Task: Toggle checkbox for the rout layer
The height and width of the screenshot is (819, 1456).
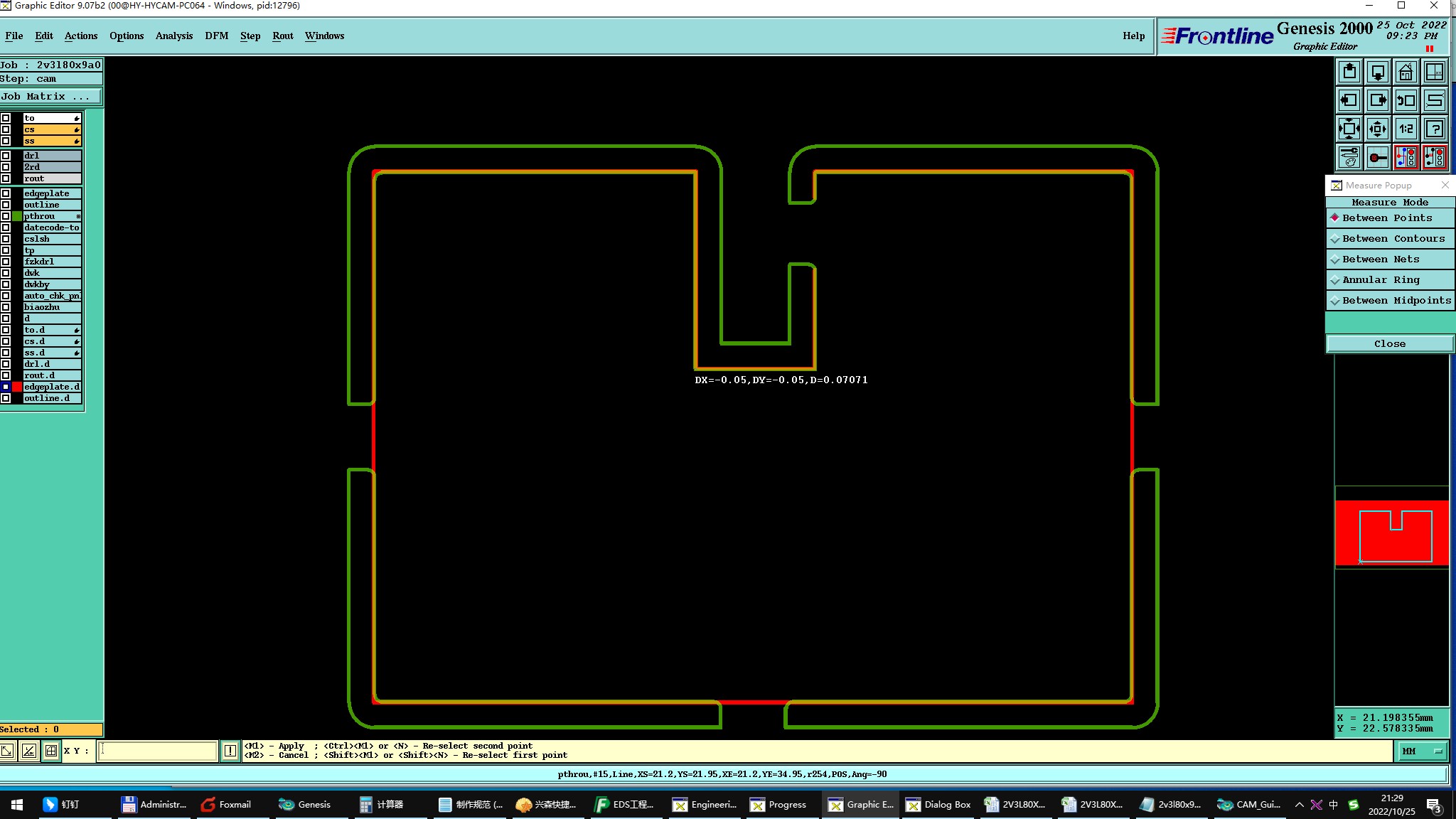Action: pyautogui.click(x=6, y=178)
